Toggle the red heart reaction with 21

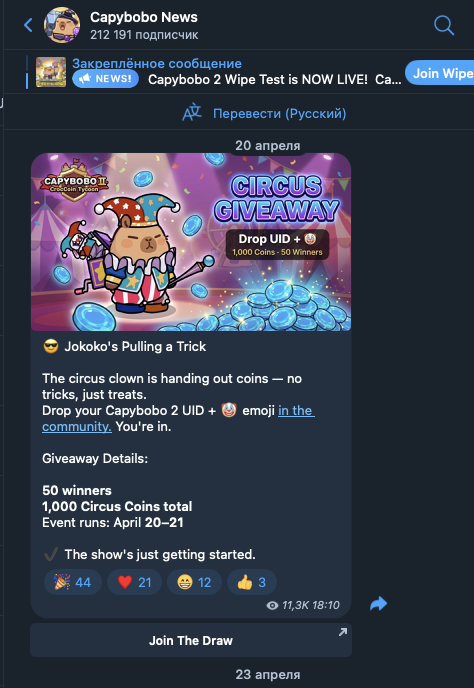134,582
